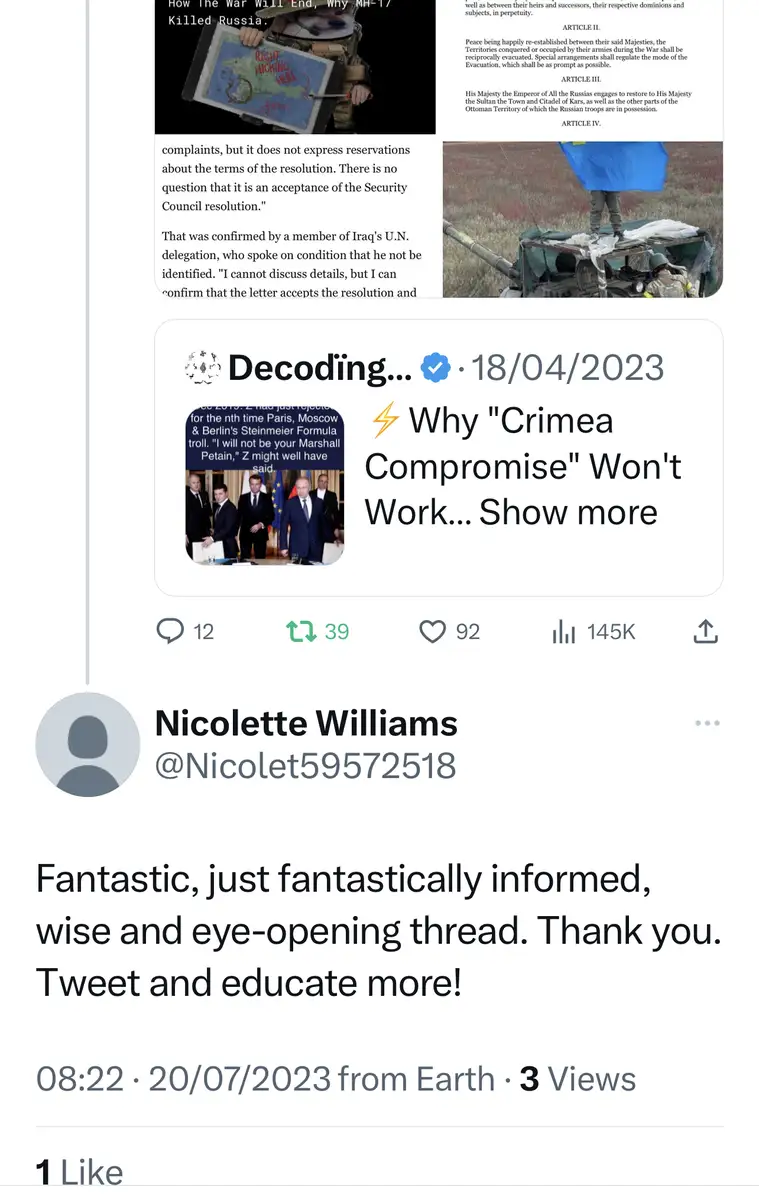Viewport: 759px width, 1200px height.
Task: Open the Nicolette Williams display name
Action: click(x=306, y=723)
